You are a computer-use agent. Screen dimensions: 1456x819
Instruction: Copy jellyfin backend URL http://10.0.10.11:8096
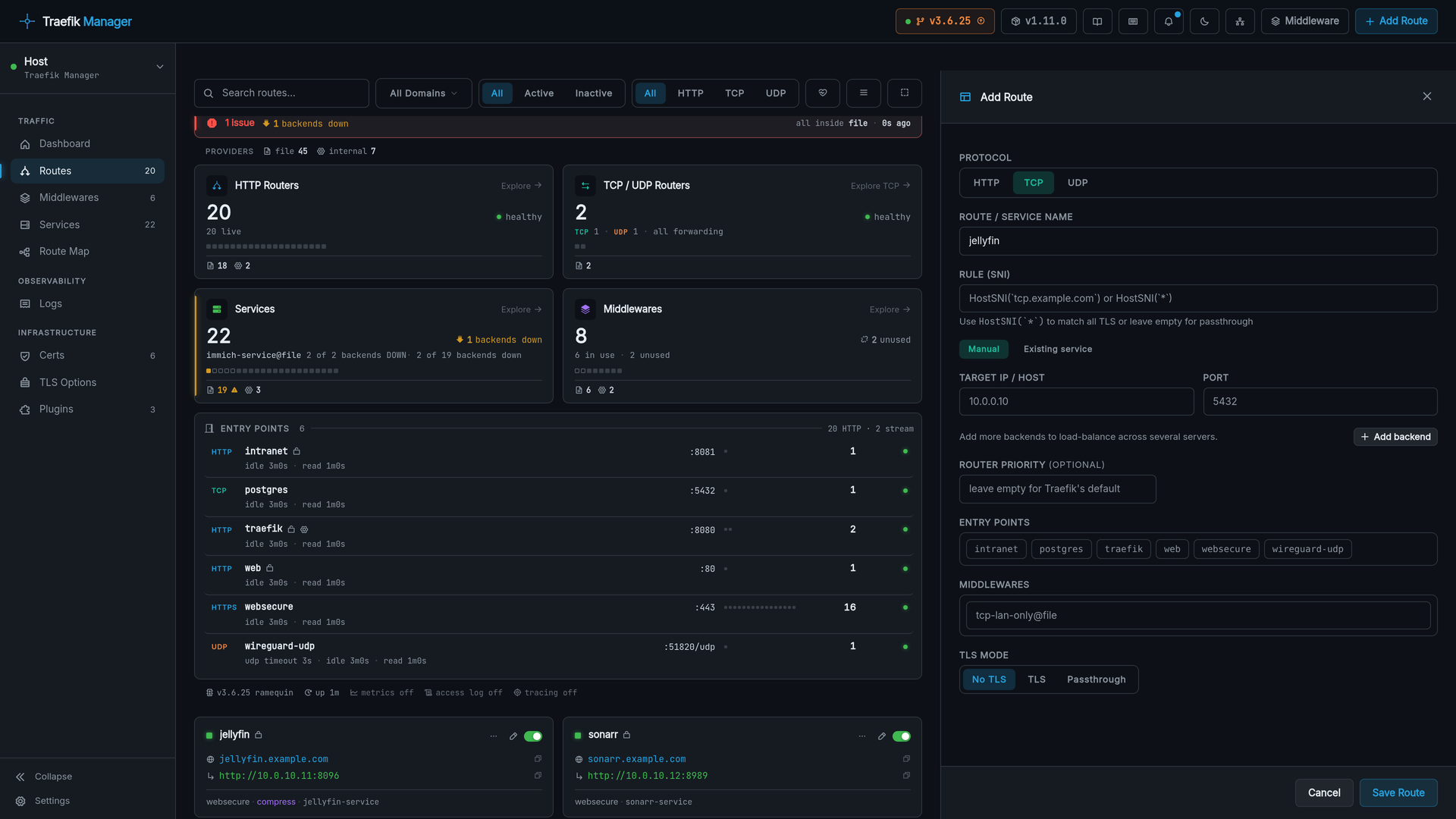tap(538, 776)
